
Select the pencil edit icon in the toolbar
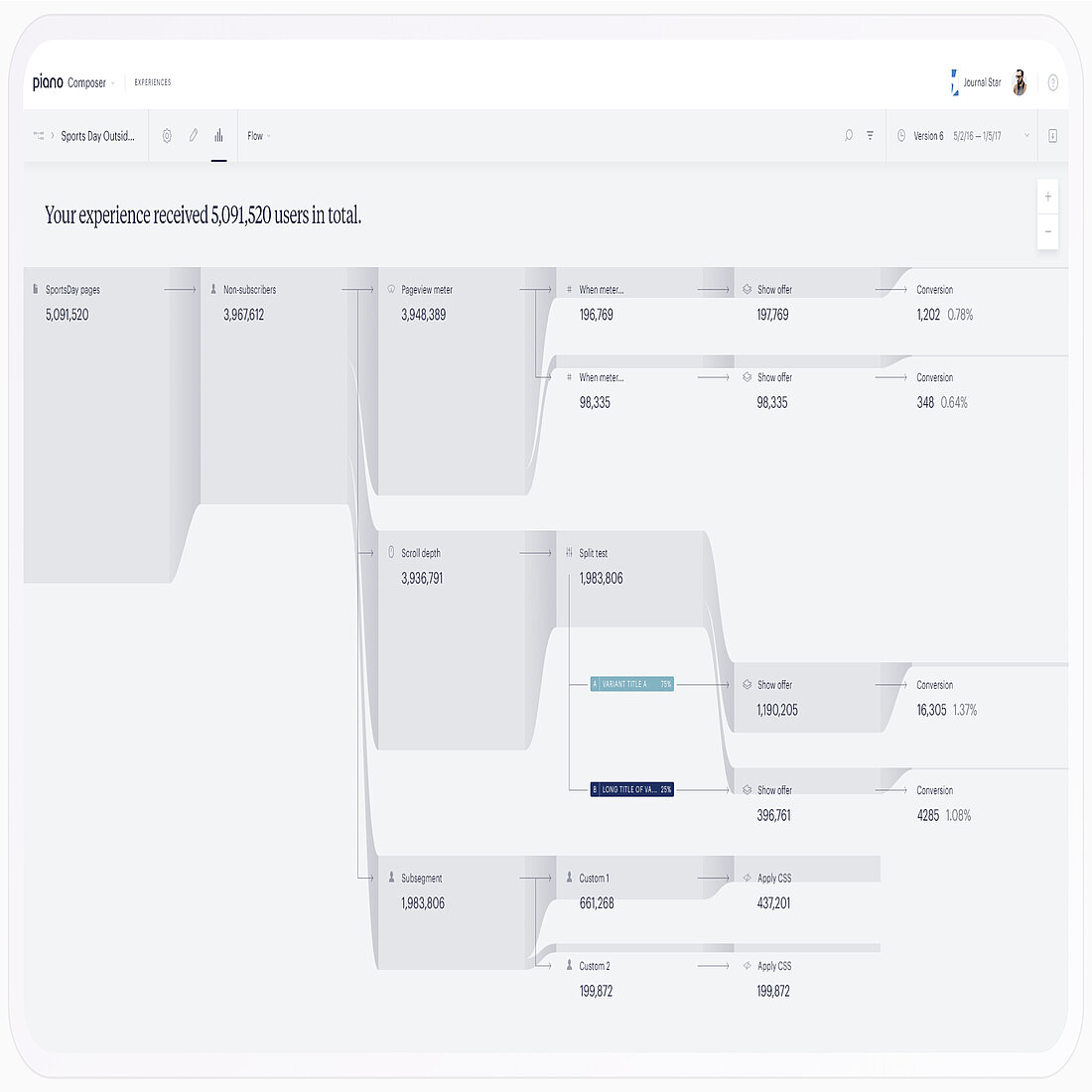pos(194,136)
